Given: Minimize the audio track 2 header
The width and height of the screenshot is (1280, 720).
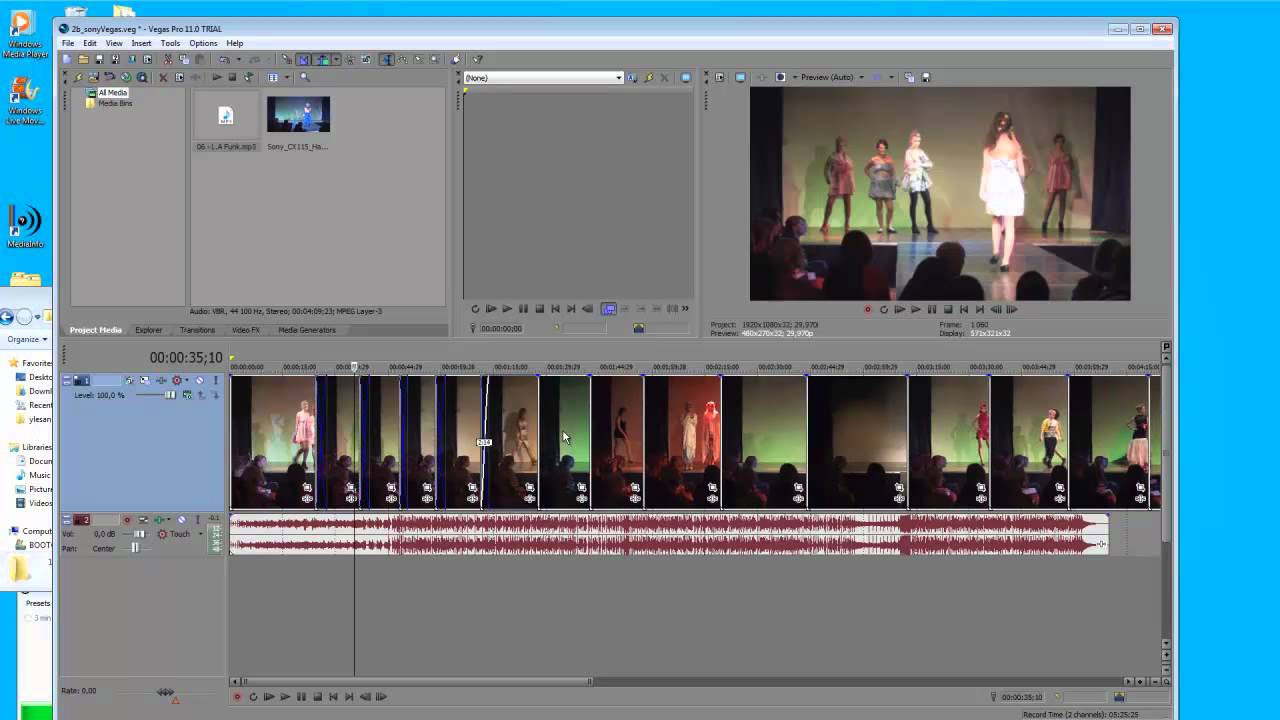Looking at the screenshot, I should [67, 520].
